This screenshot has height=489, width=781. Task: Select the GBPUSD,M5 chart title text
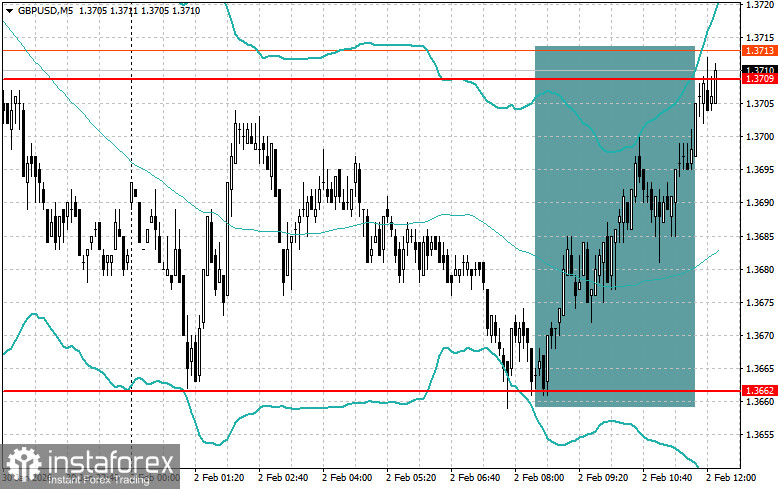[45, 10]
